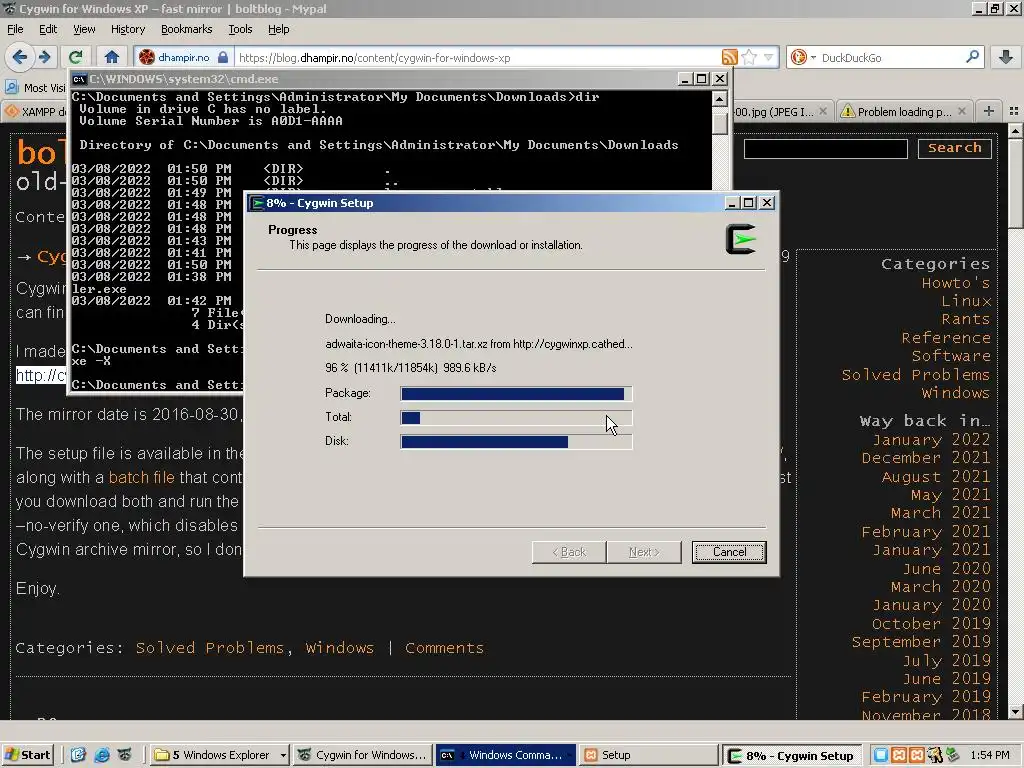
Task: Open the list all tabs grid icon
Action: (x=1014, y=111)
